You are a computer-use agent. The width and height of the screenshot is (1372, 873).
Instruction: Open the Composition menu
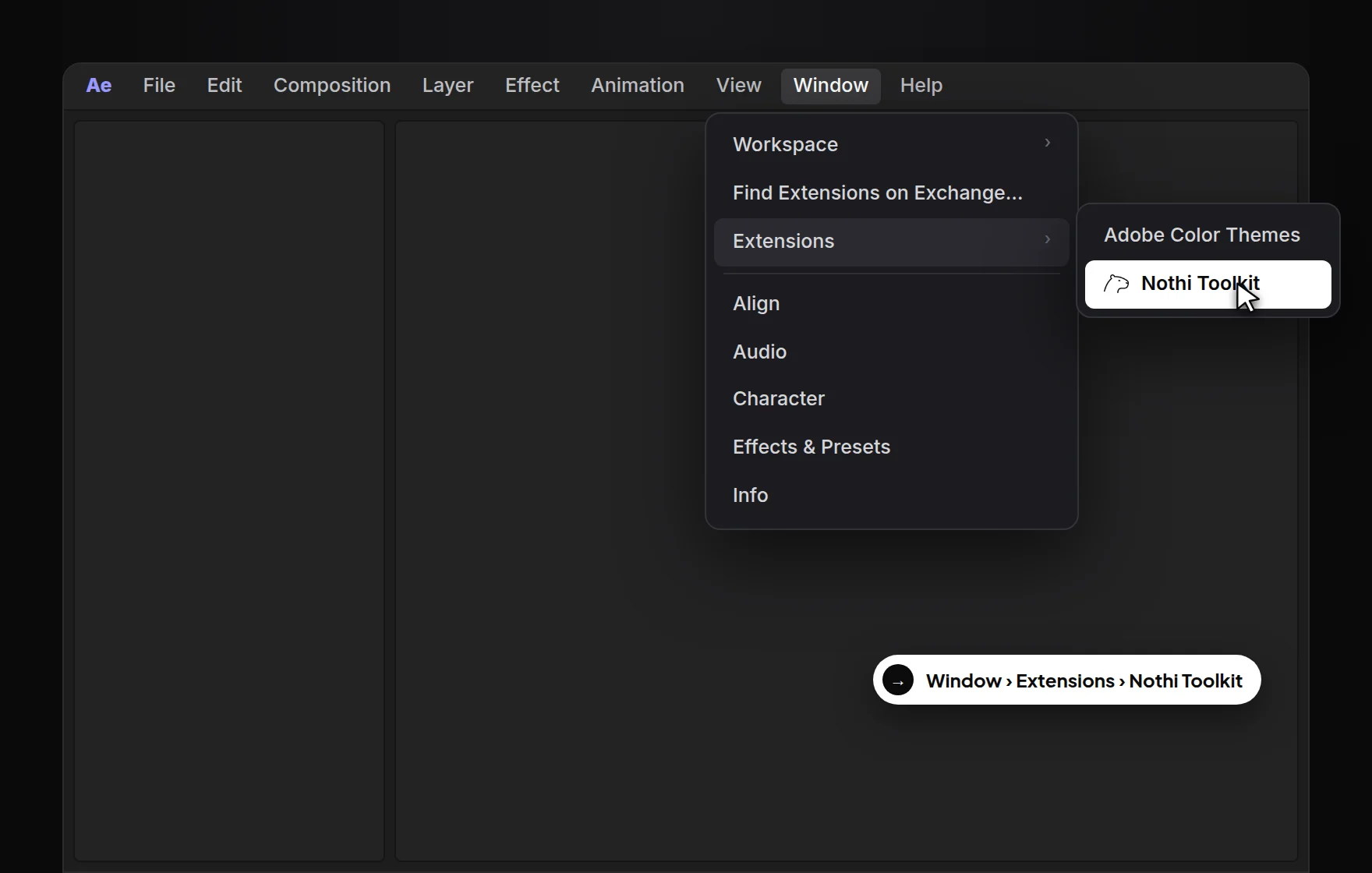(332, 85)
